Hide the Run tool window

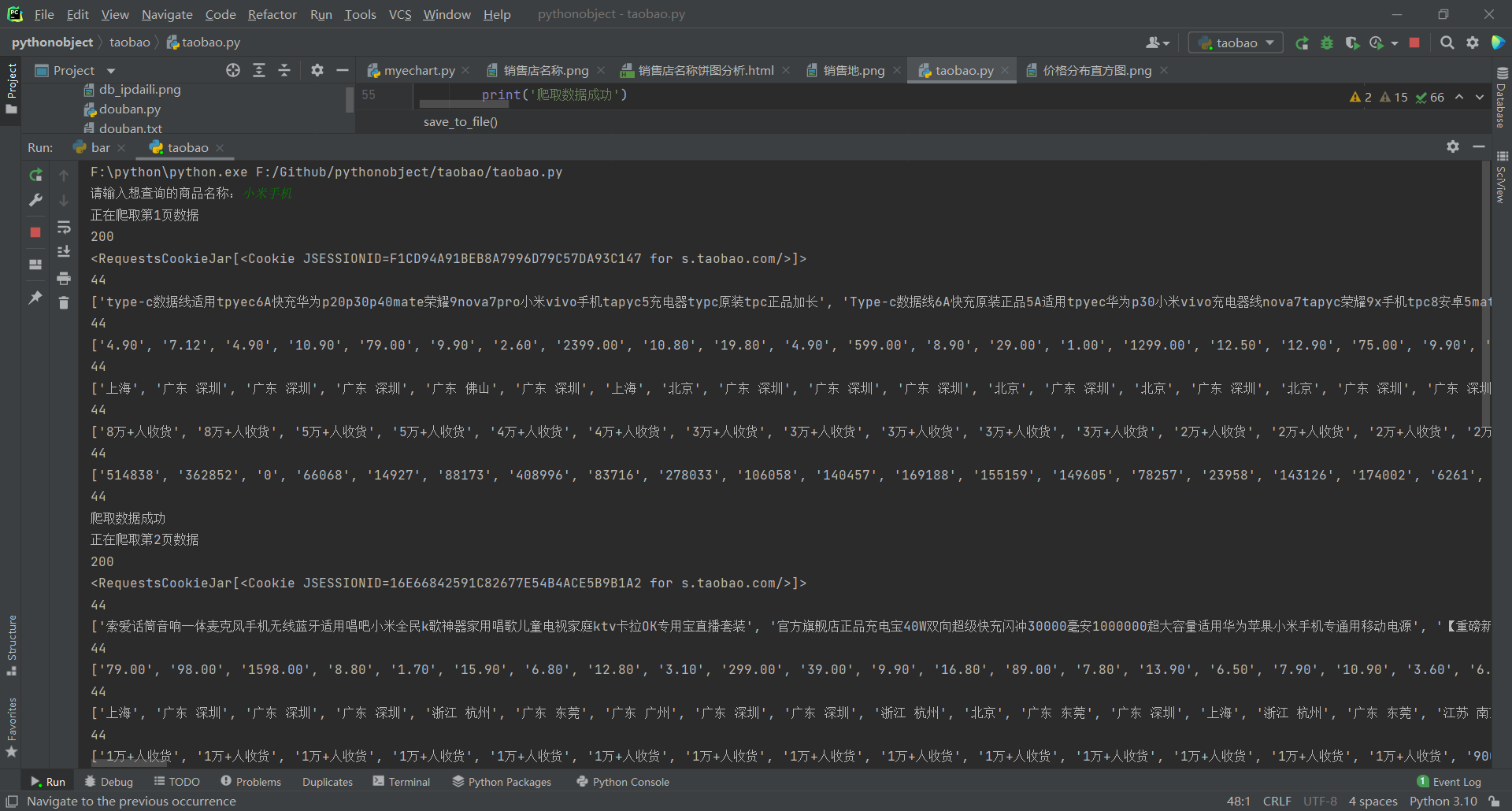tap(1479, 147)
